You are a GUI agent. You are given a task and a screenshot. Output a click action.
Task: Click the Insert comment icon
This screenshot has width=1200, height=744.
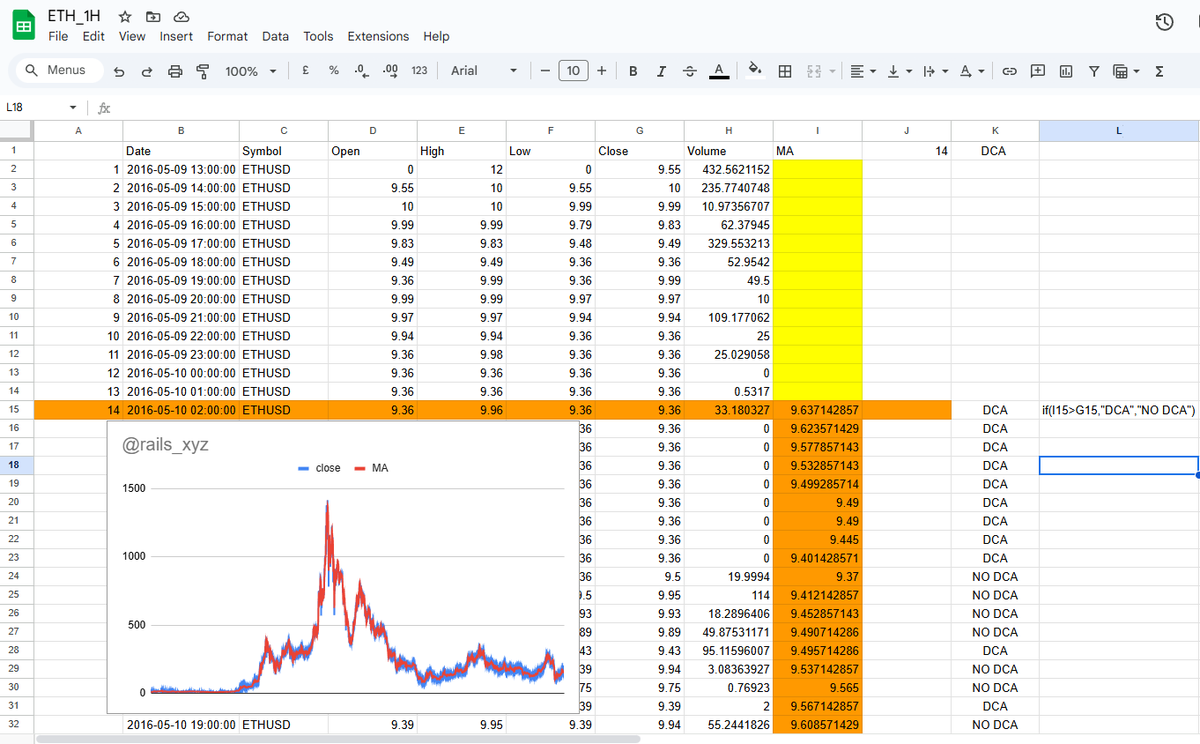pos(1038,71)
